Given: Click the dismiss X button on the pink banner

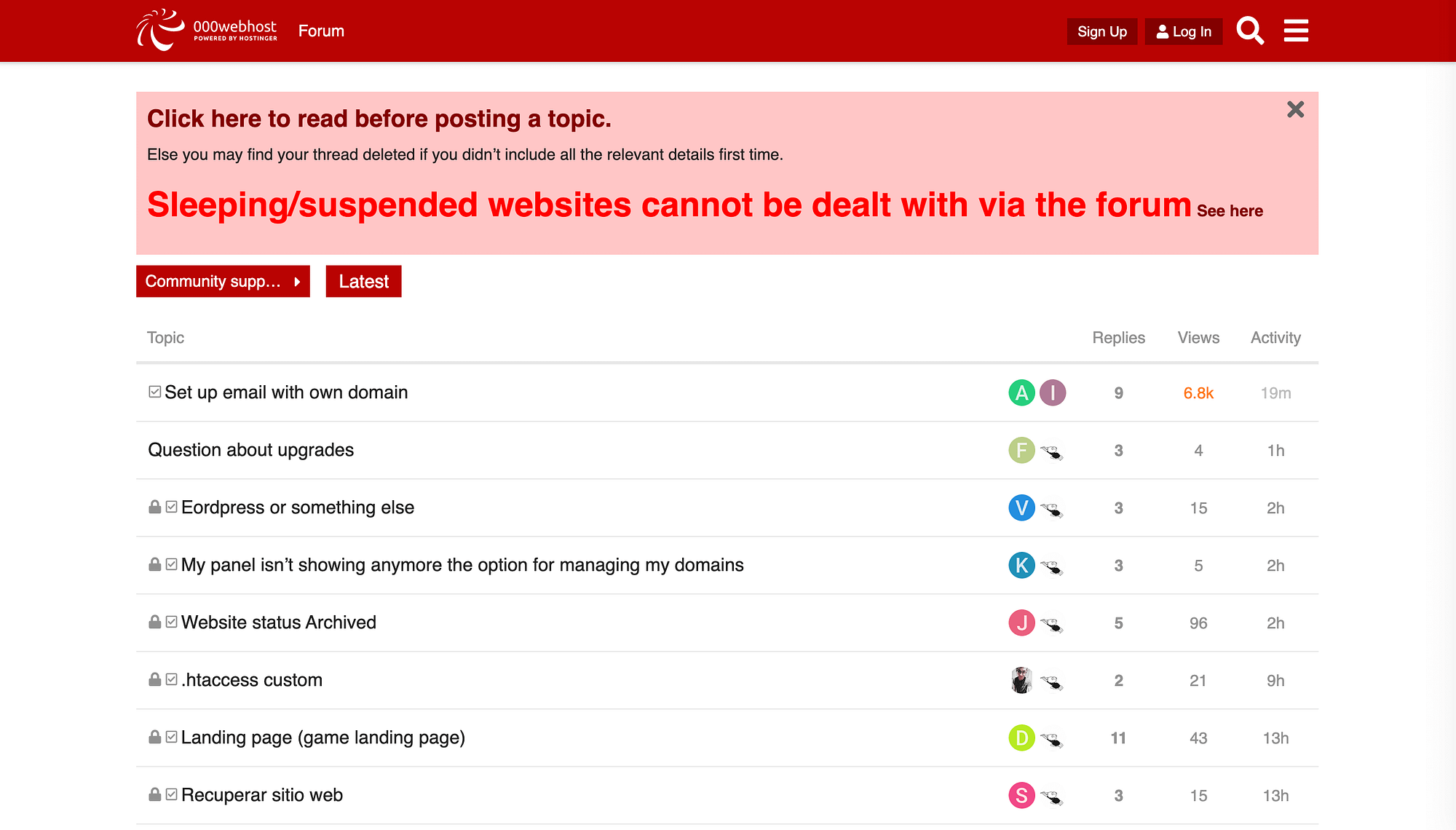Looking at the screenshot, I should [1294, 109].
